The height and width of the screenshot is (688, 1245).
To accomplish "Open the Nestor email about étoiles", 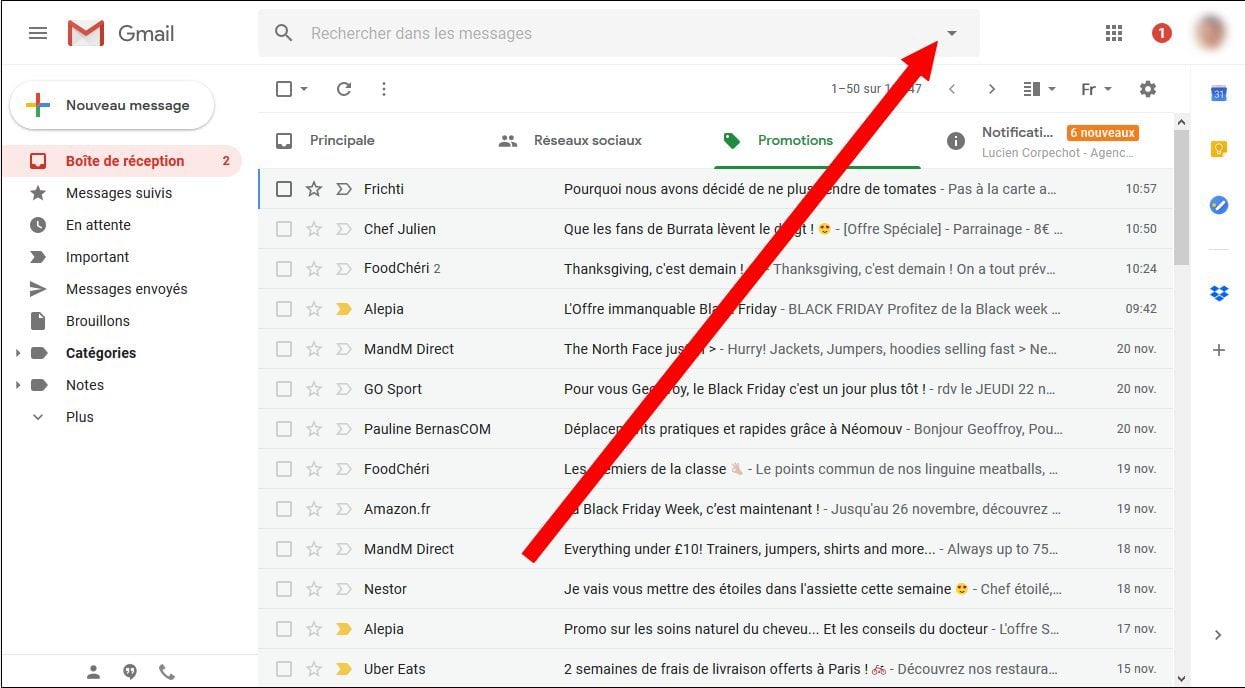I will 716,589.
